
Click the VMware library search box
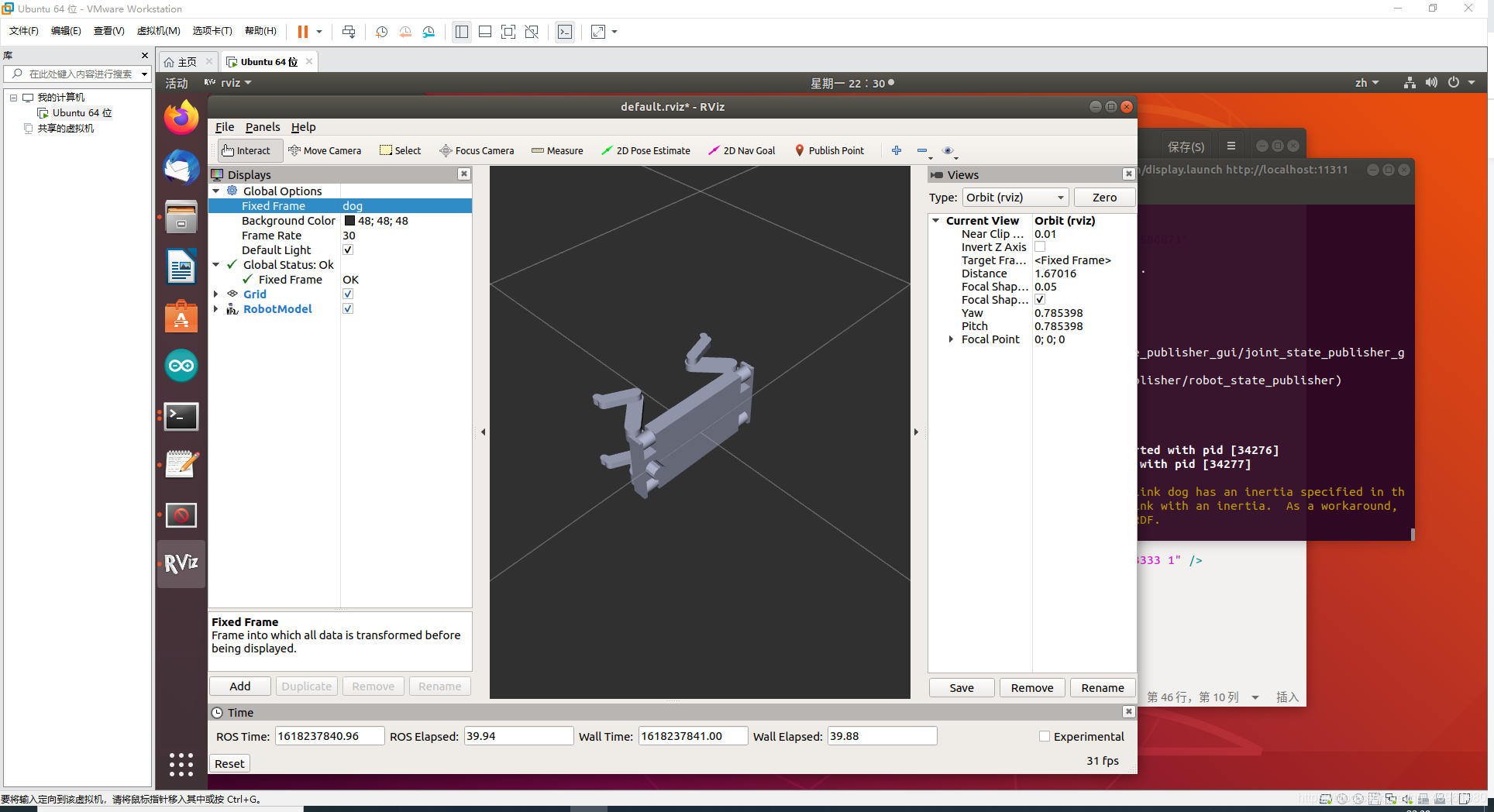click(x=77, y=74)
